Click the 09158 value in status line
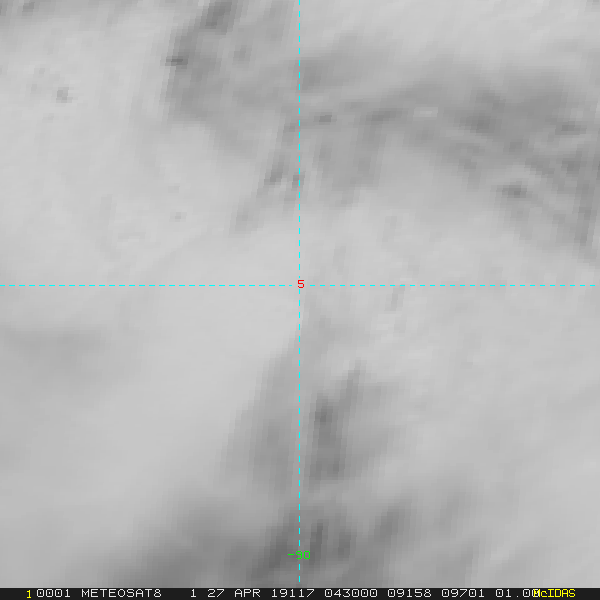Image resolution: width=600 pixels, height=600 pixels. click(409, 593)
